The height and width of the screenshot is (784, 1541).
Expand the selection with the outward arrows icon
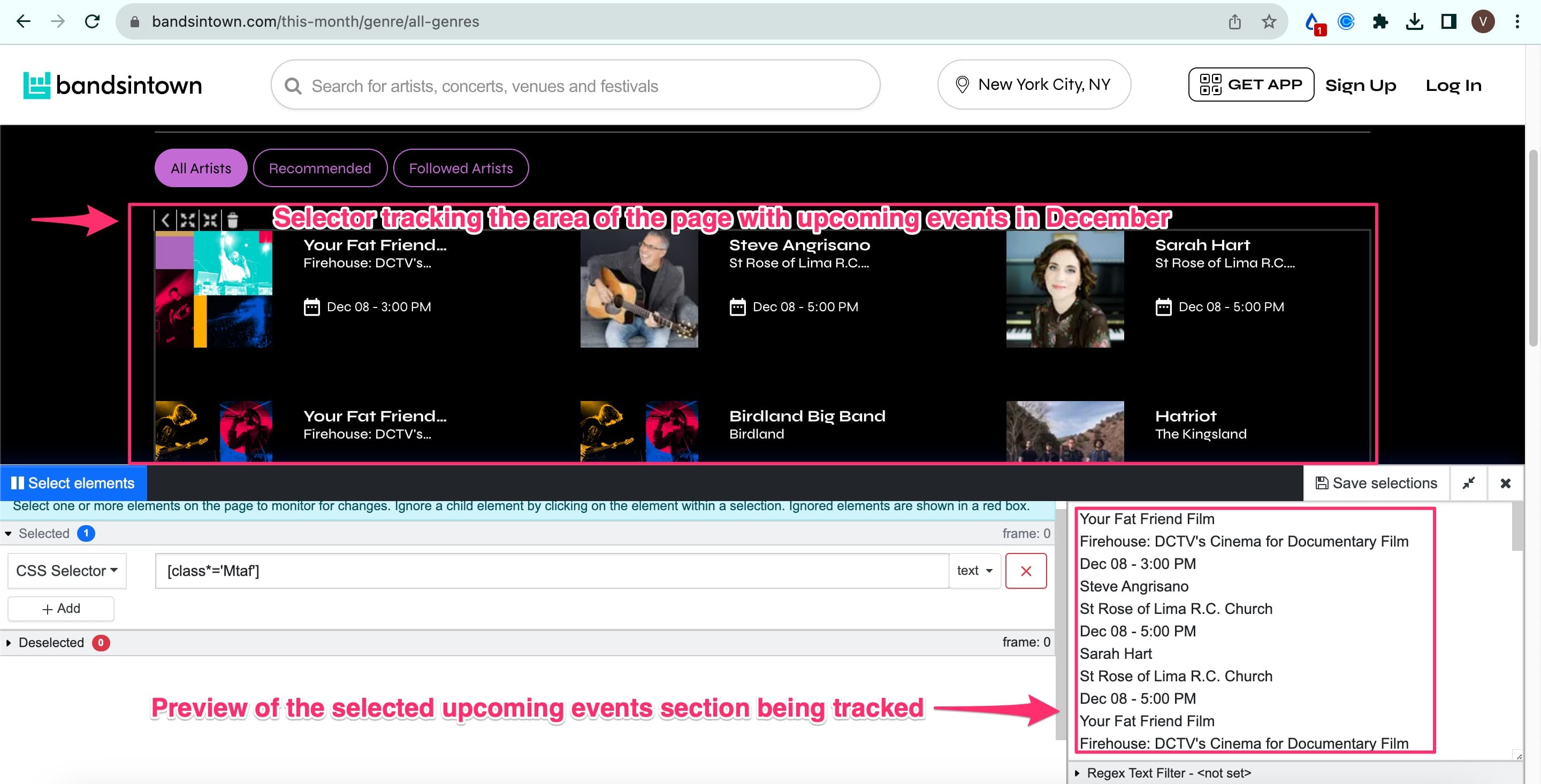(x=187, y=220)
